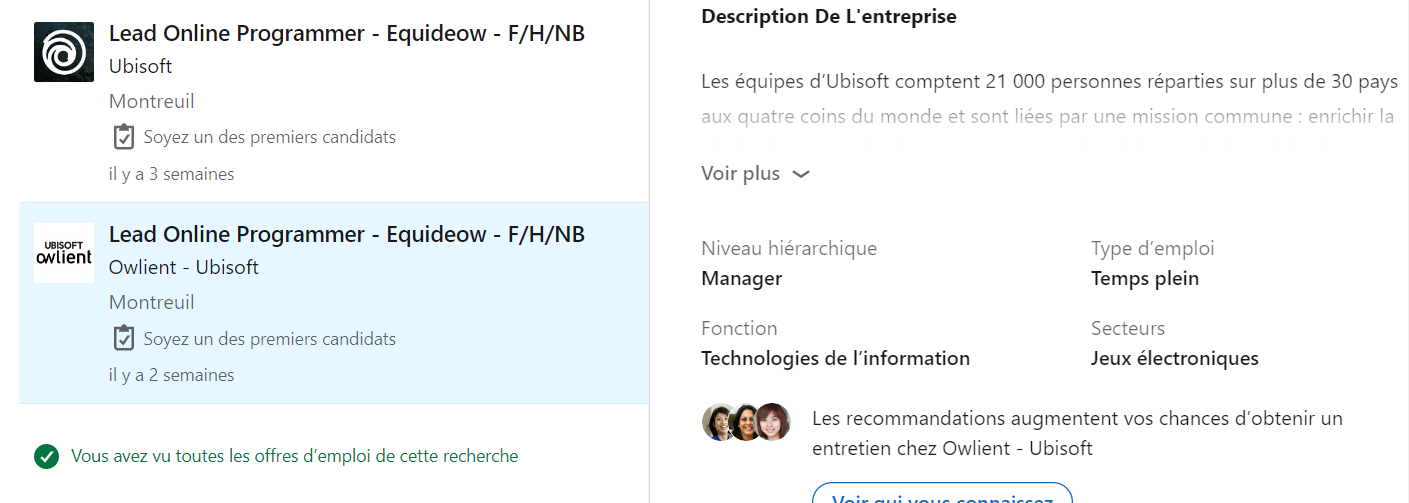This screenshot has height=503, width=1409.
Task: Click the Owlient Ubisoft company logo
Action: click(64, 253)
